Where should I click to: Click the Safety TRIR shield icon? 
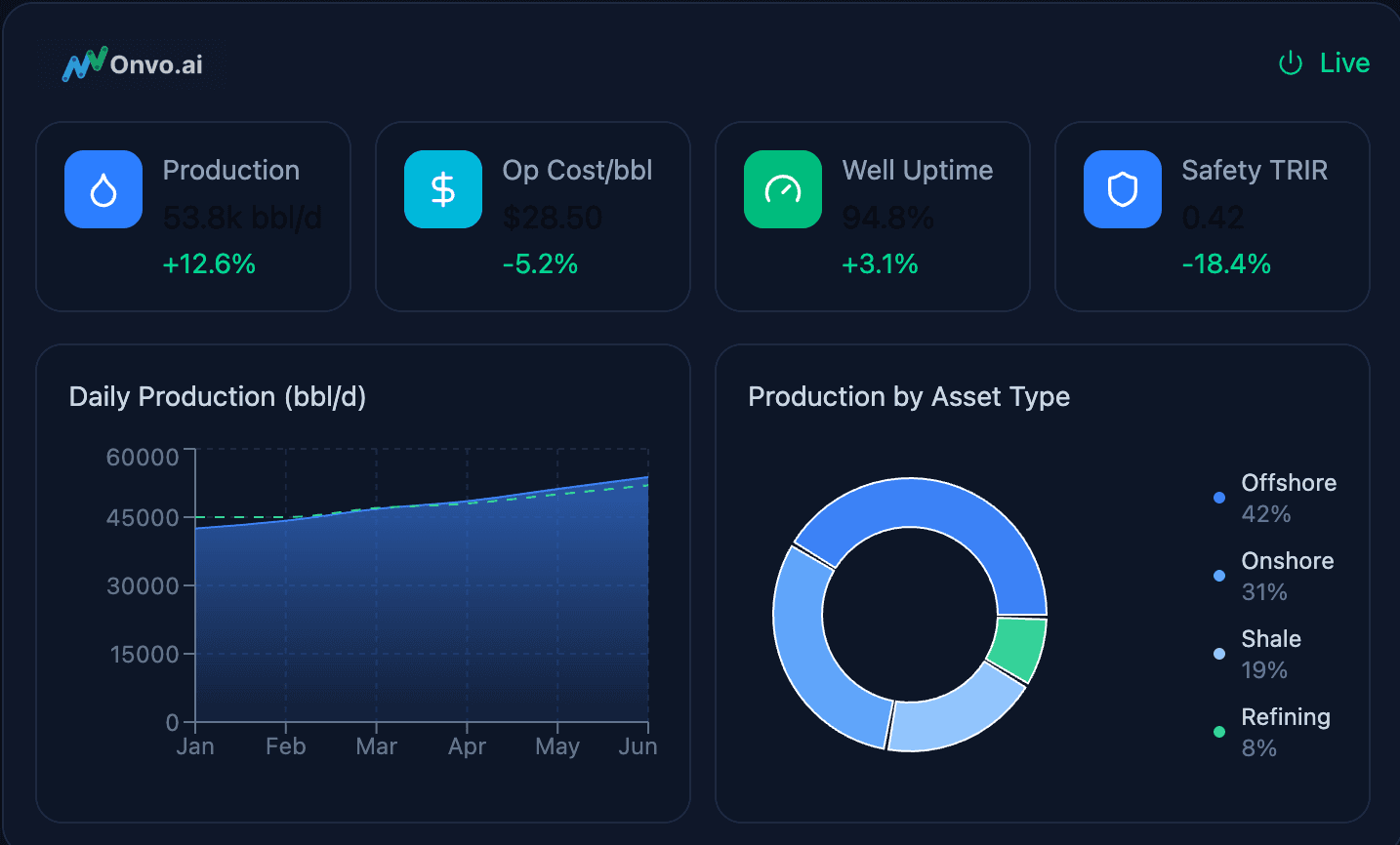pos(1123,189)
